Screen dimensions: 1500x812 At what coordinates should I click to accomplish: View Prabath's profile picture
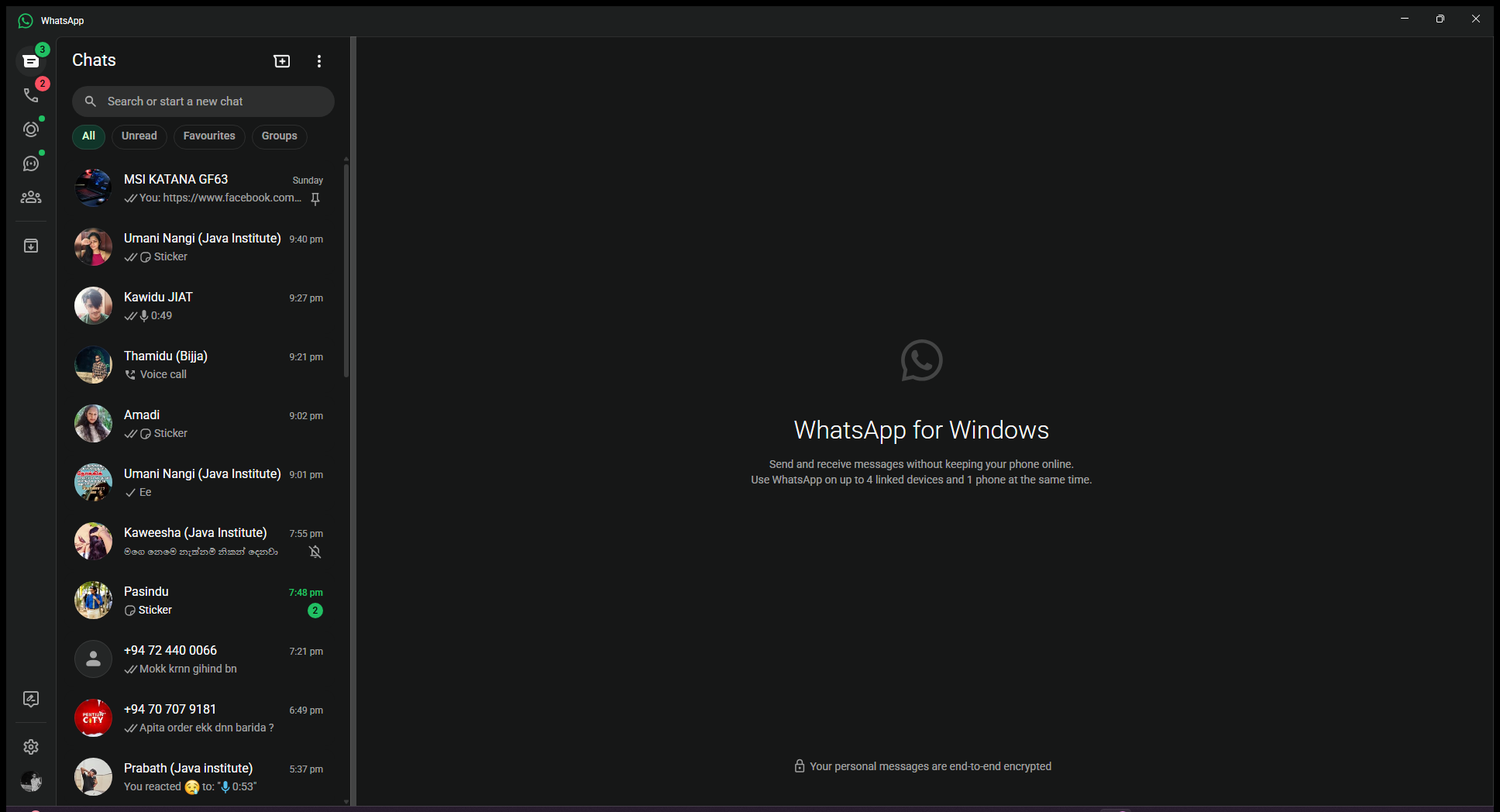click(93, 777)
